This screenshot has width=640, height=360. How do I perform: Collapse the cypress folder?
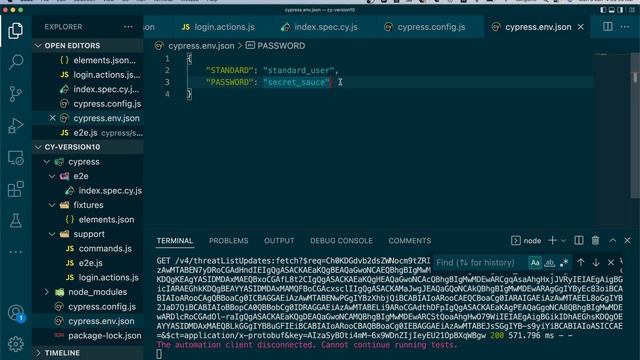[x=47, y=162]
